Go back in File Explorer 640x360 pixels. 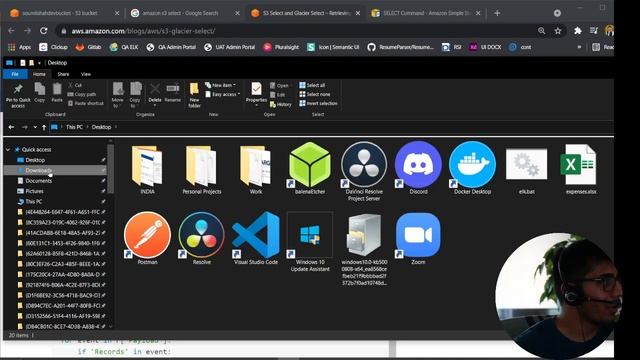(x=11, y=127)
